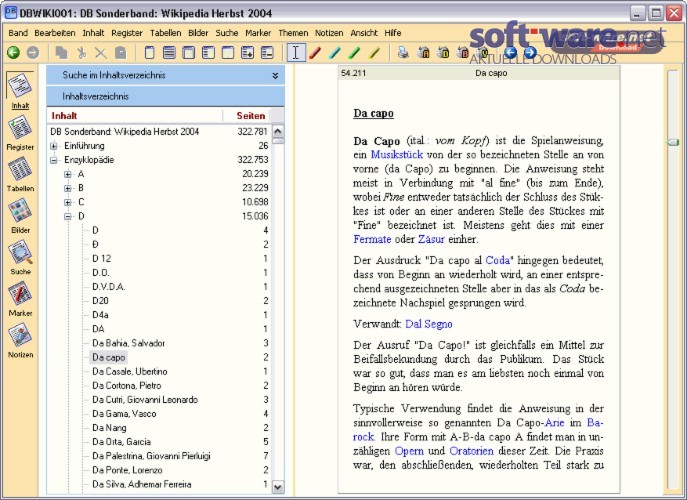The image size is (687, 500).
Task: Select the Da Casale, Ubertino entry
Action: tap(130, 372)
